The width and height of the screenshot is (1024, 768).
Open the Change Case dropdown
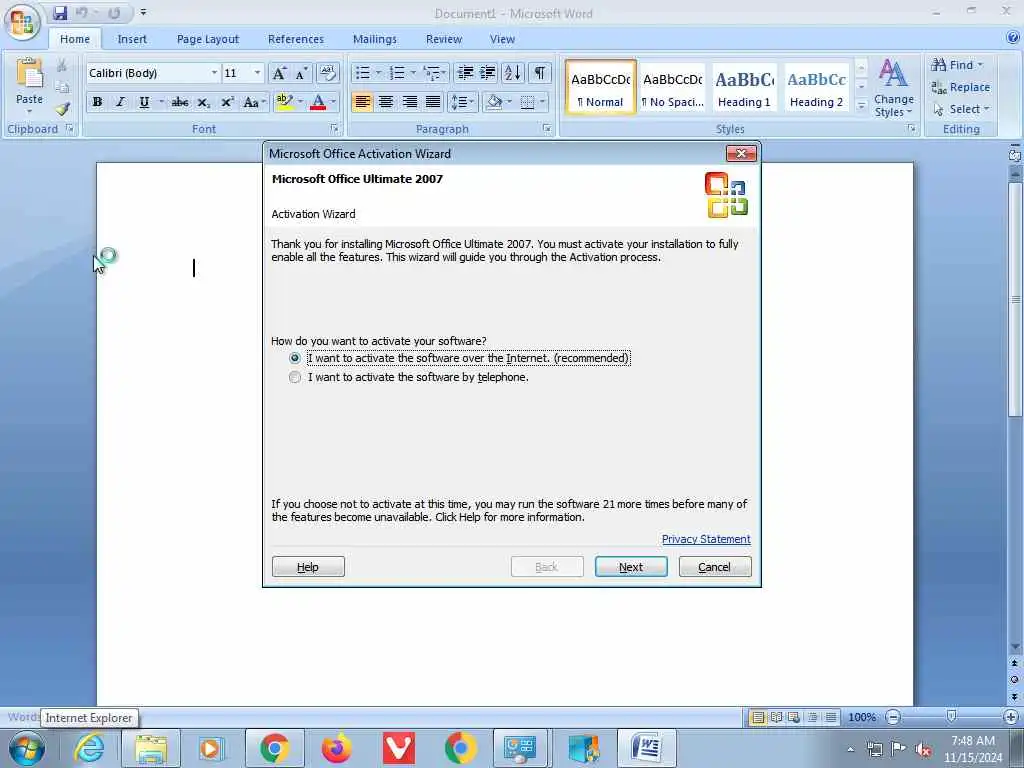(254, 102)
